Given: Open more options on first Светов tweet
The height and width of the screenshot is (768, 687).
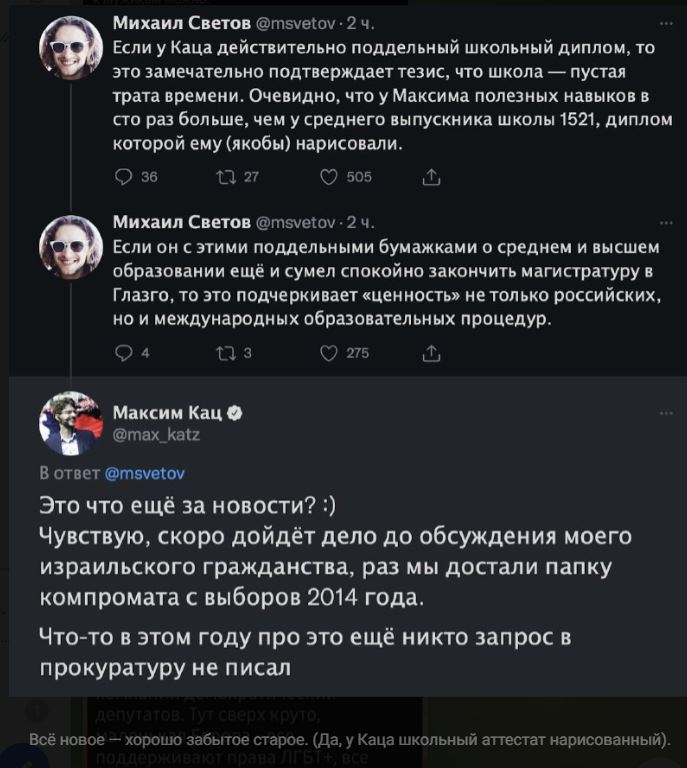Looking at the screenshot, I should pyautogui.click(x=667, y=22).
